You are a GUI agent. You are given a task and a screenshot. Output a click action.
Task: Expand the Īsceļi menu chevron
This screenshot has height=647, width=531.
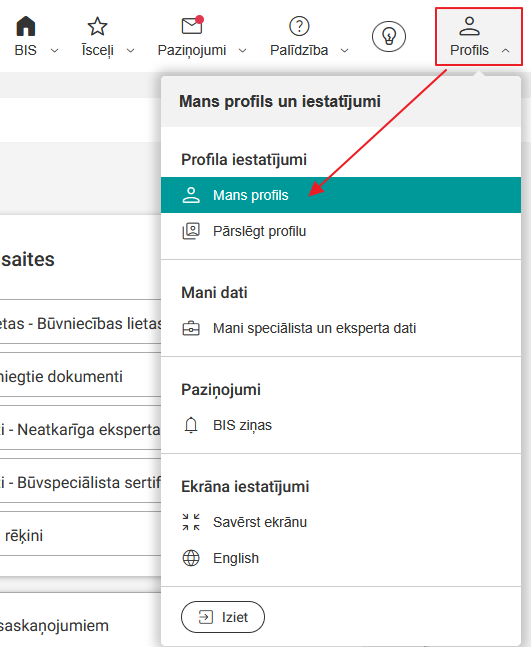point(130,51)
